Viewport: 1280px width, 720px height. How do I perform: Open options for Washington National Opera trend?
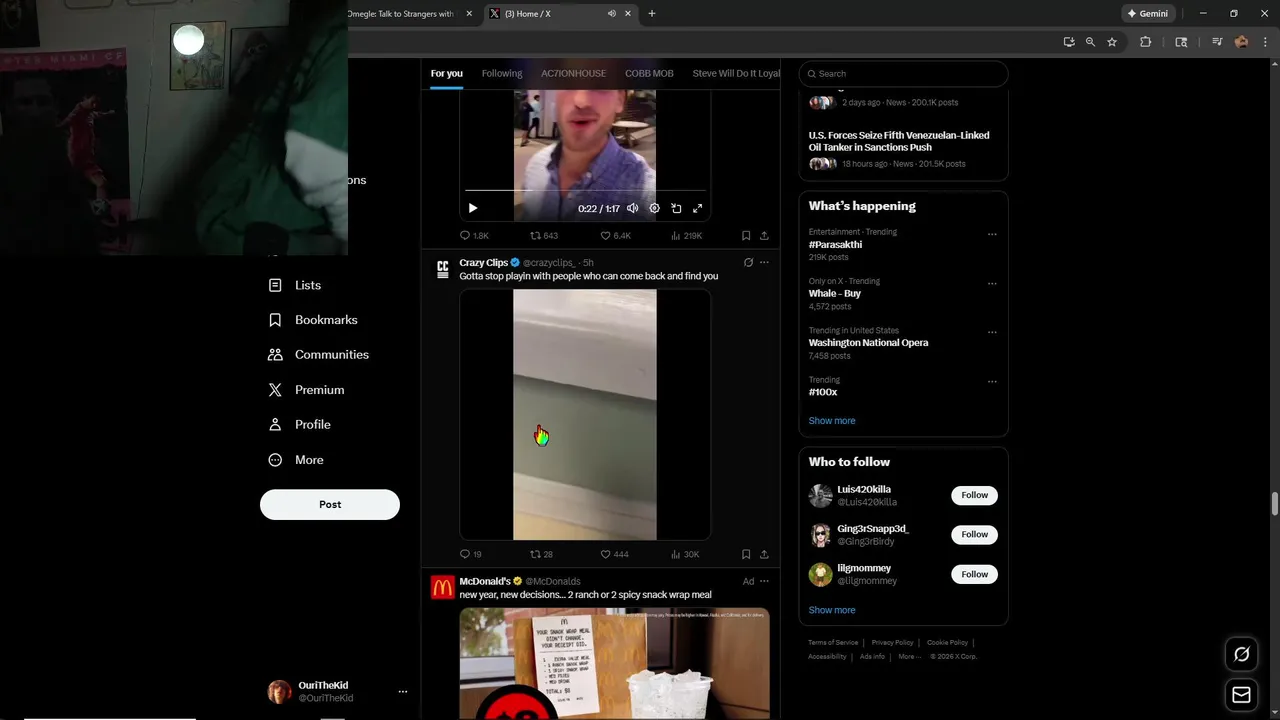(992, 332)
